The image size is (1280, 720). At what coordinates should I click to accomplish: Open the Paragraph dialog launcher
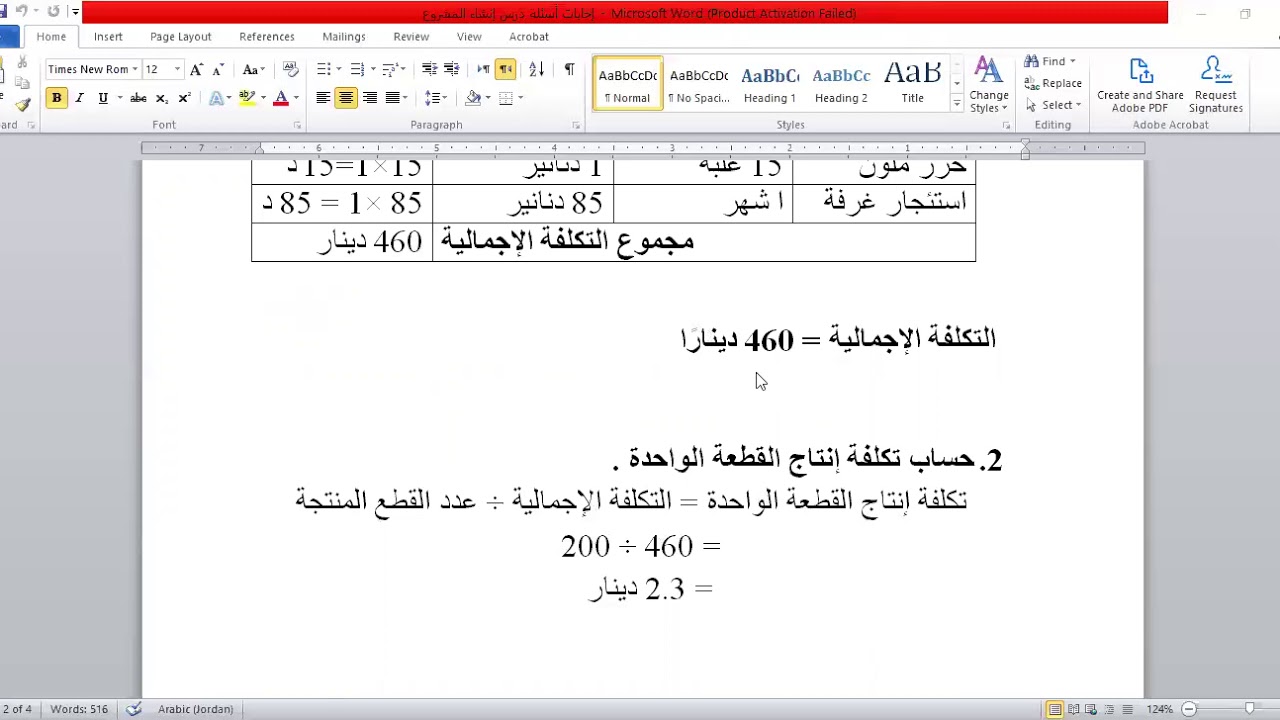point(576,126)
